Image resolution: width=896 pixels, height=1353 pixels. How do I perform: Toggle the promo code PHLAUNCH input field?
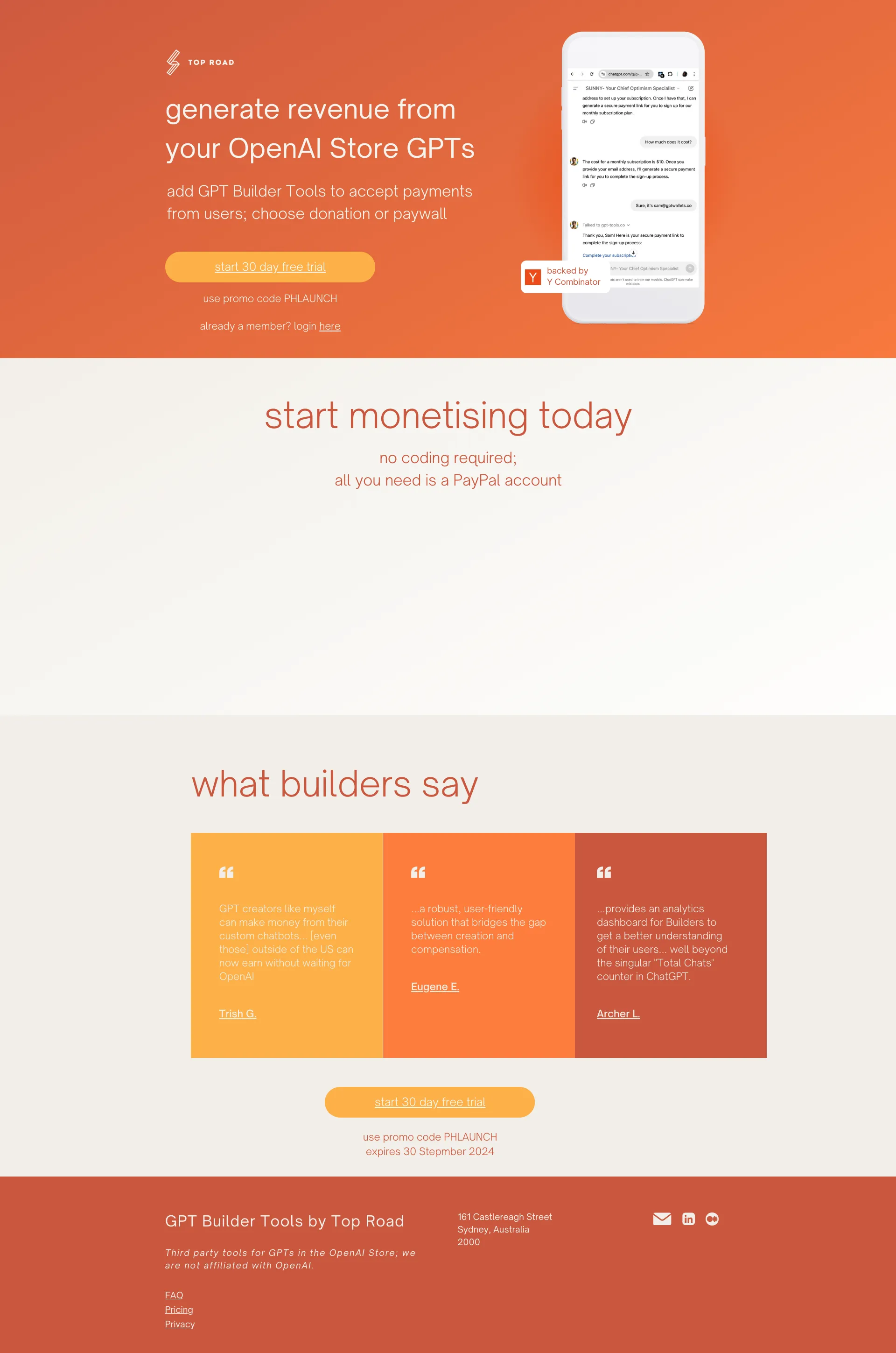point(270,298)
